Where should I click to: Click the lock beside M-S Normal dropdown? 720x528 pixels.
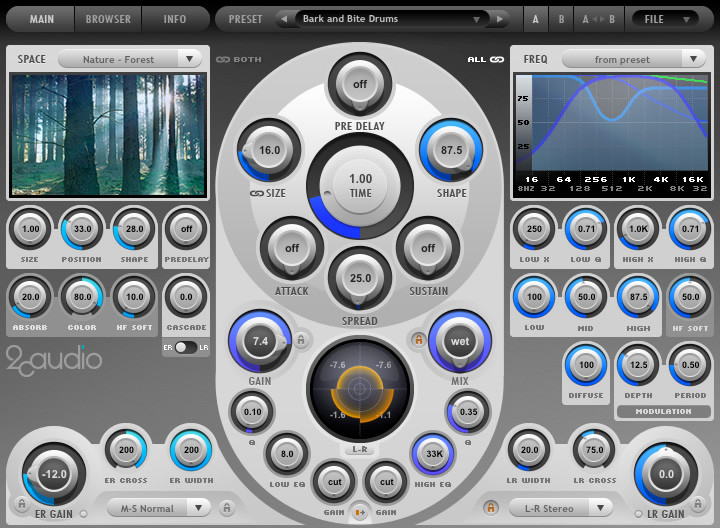(227, 508)
